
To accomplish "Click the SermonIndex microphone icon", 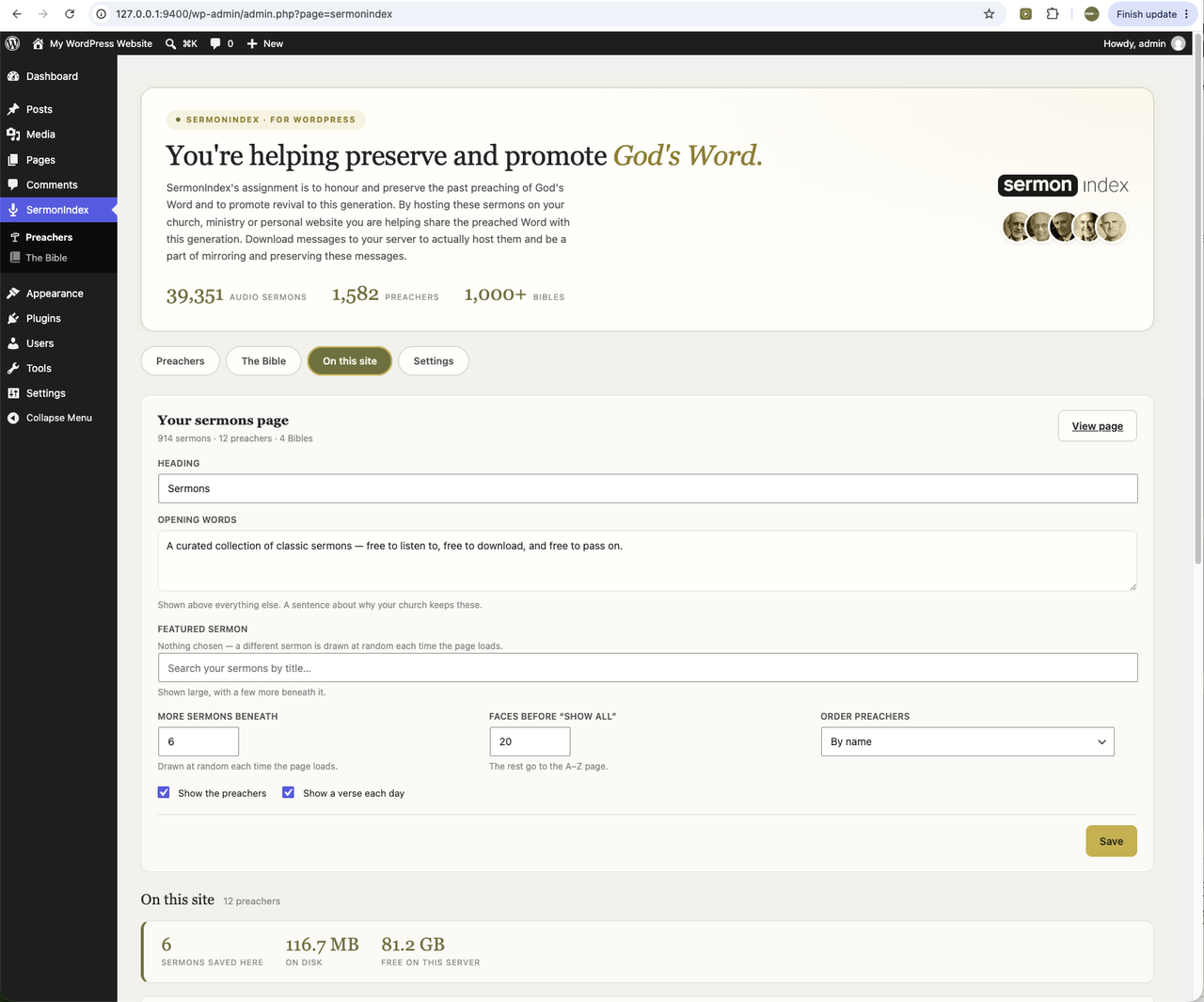I will [x=13, y=210].
